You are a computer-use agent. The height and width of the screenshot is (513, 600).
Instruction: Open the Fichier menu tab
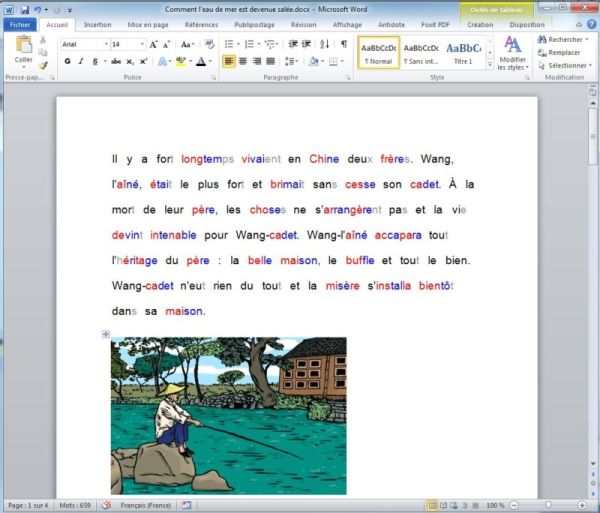pyautogui.click(x=19, y=24)
